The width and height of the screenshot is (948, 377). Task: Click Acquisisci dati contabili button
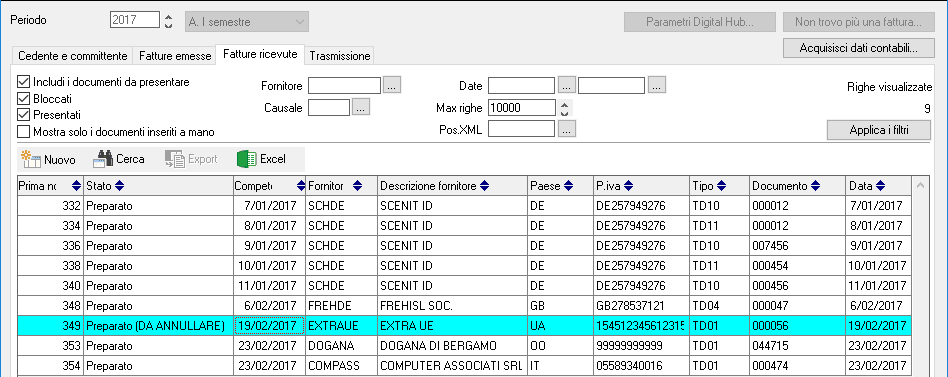point(858,48)
